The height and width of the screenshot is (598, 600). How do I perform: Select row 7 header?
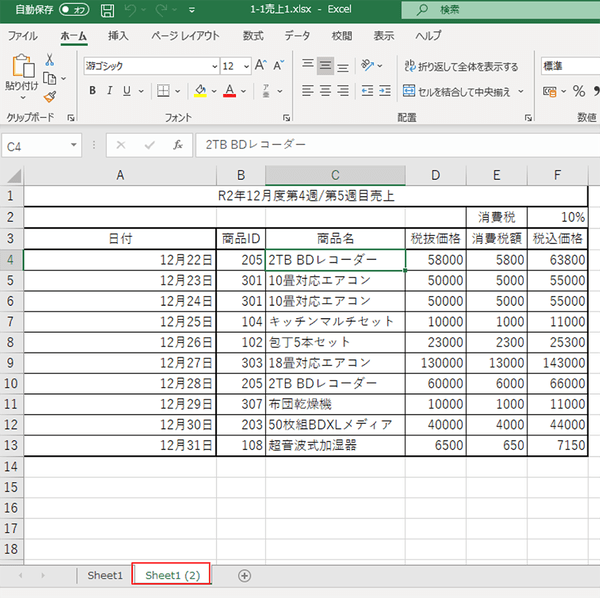coord(11,321)
